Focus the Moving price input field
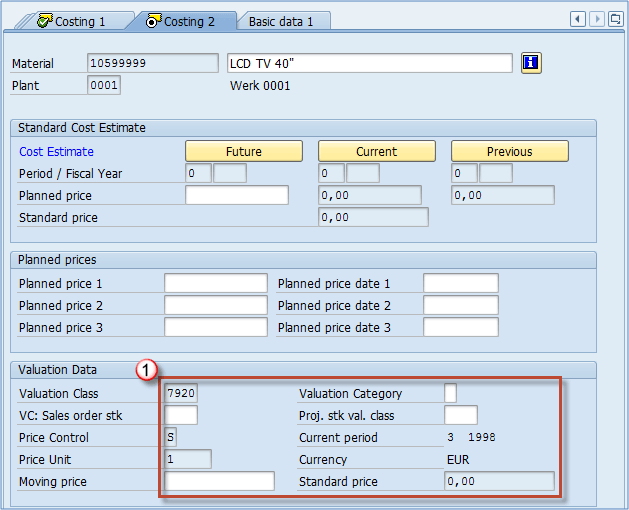This screenshot has height=510, width=629. tap(219, 481)
